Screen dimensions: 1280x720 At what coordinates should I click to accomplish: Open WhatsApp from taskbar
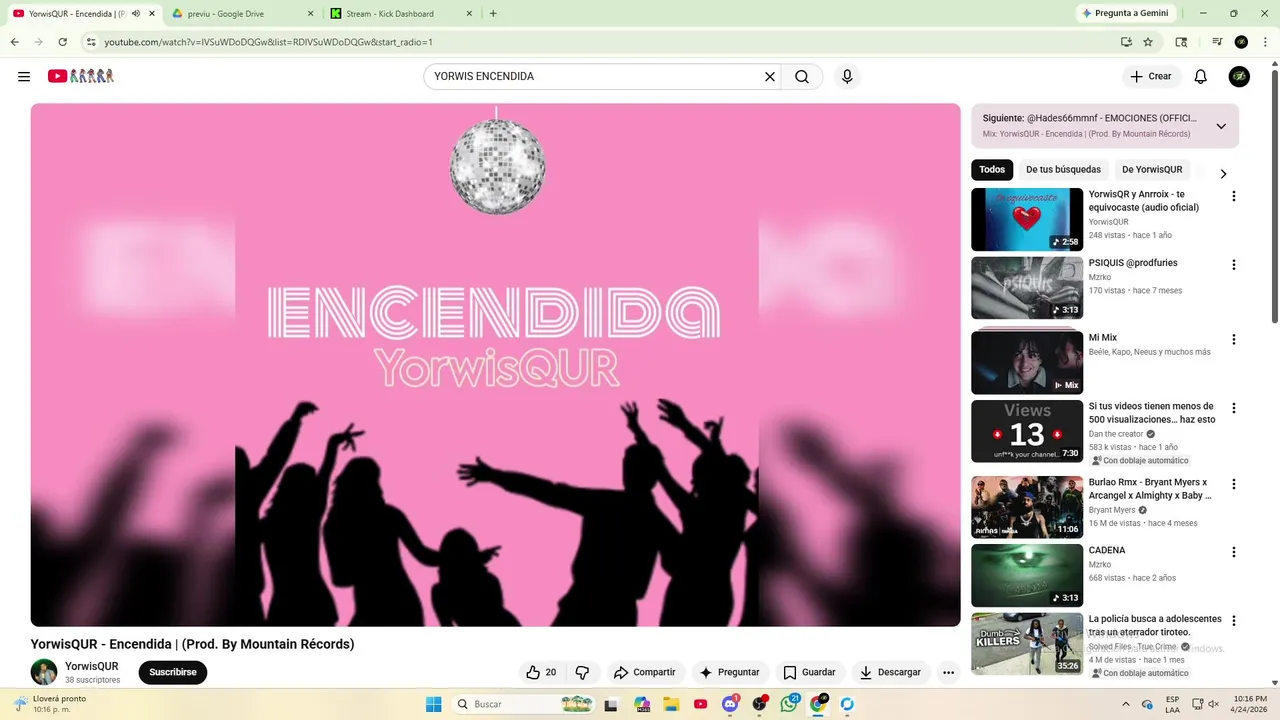(789, 704)
